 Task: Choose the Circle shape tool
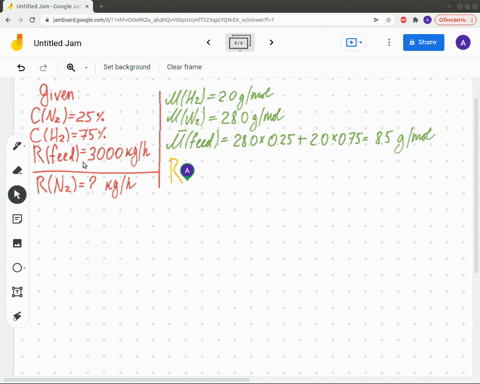pos(17,268)
